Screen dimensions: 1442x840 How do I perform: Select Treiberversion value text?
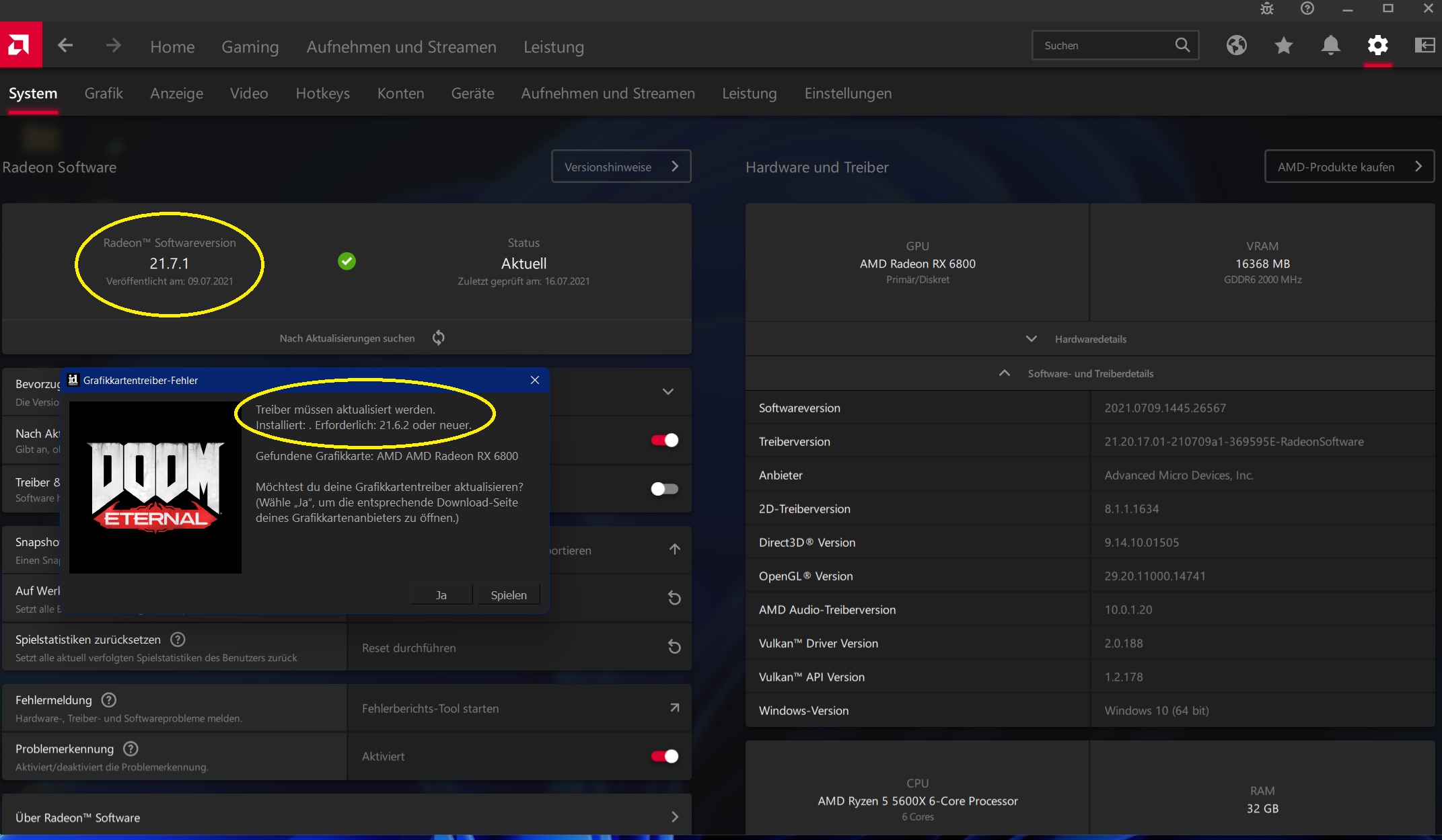coord(1234,441)
